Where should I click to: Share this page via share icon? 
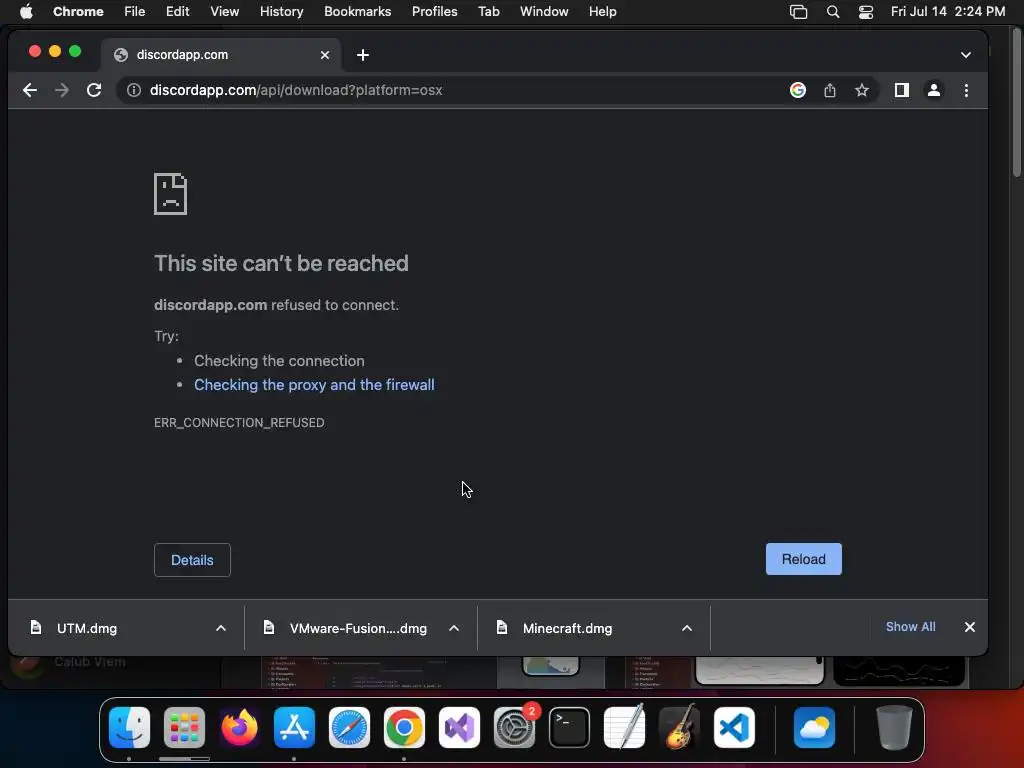pyautogui.click(x=829, y=90)
